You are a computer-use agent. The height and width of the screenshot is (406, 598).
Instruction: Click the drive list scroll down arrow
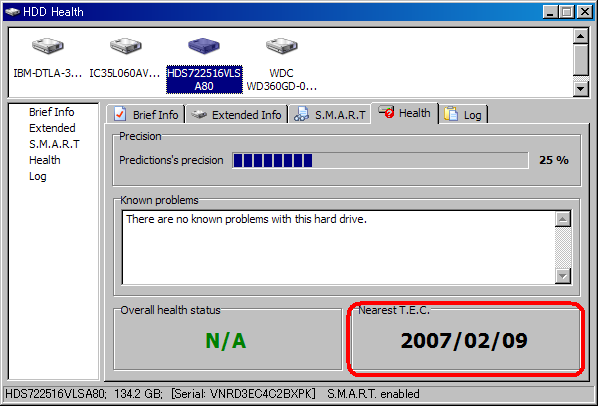(x=580, y=89)
